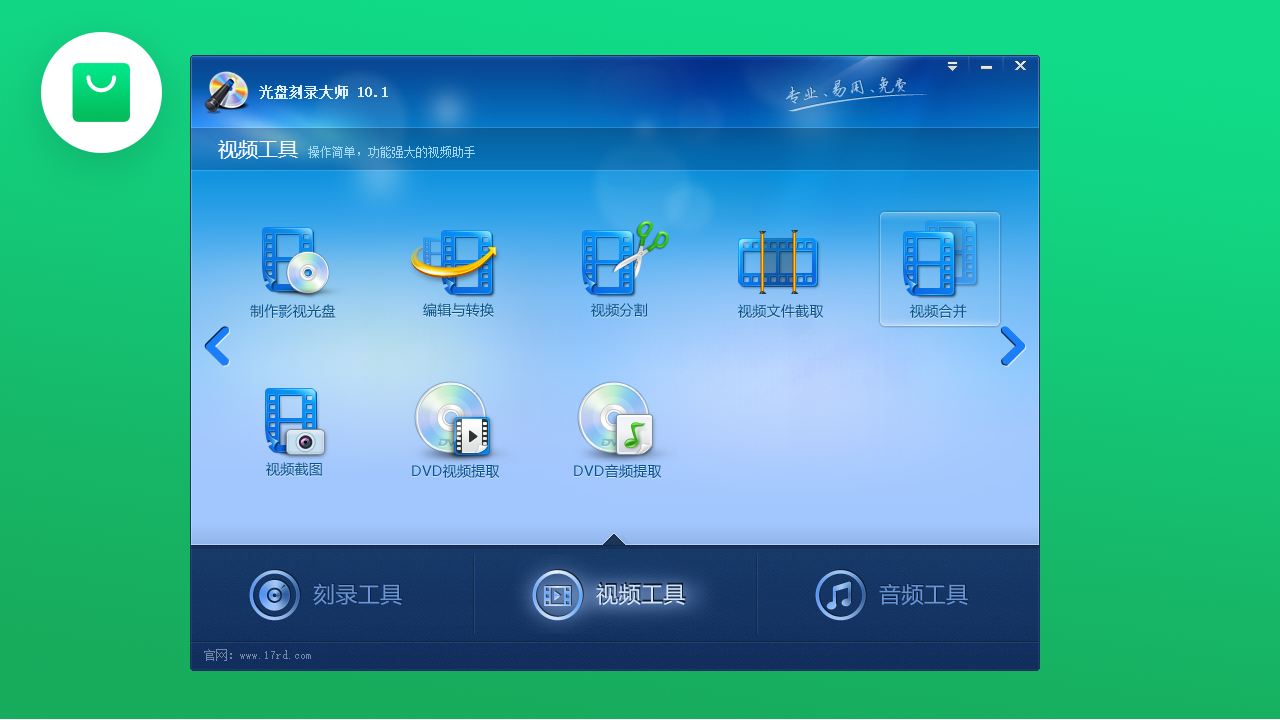Image resolution: width=1280 pixels, height=720 pixels.
Task: Click the music note icon beside 音频工具
Action: point(840,594)
